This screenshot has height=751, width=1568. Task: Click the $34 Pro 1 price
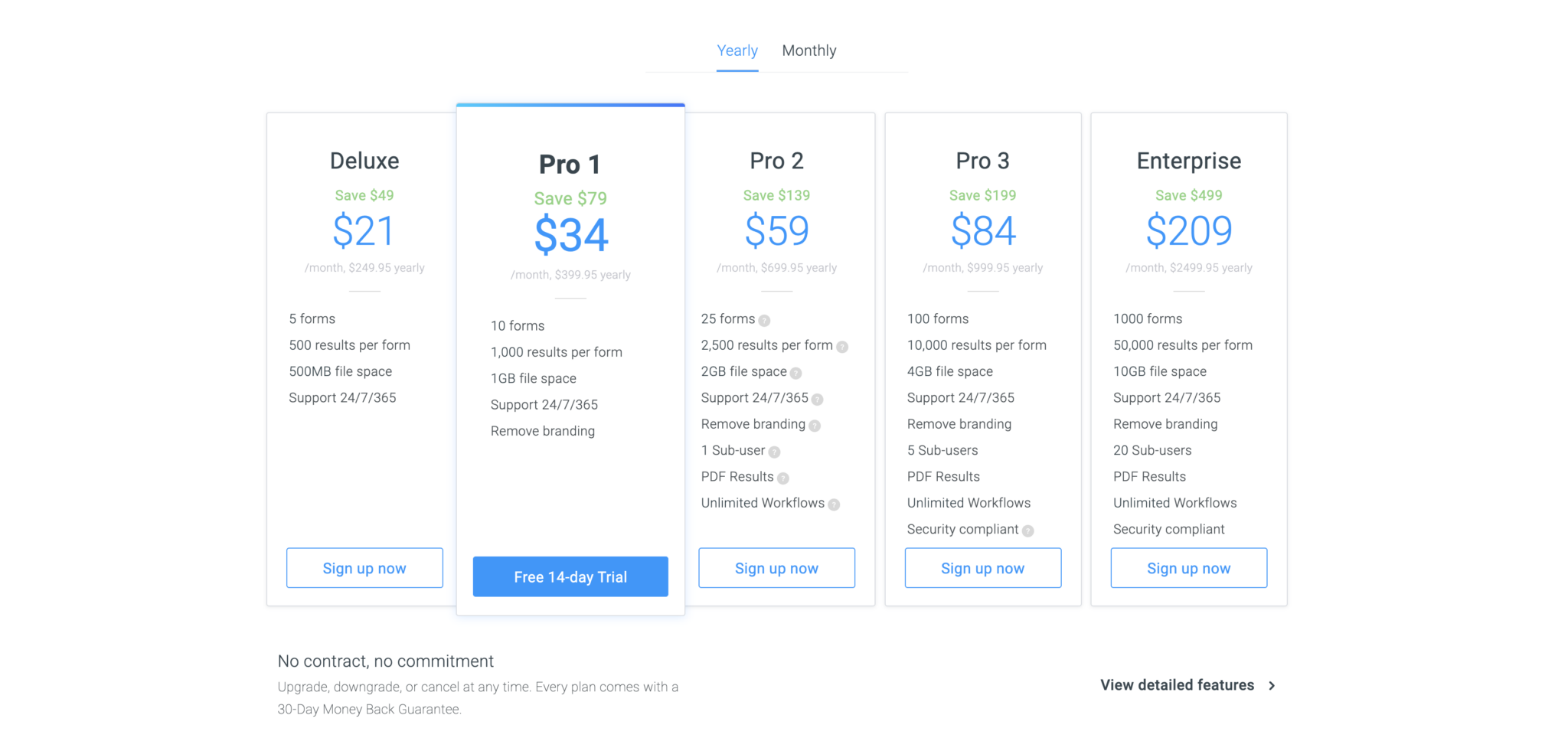pos(570,235)
